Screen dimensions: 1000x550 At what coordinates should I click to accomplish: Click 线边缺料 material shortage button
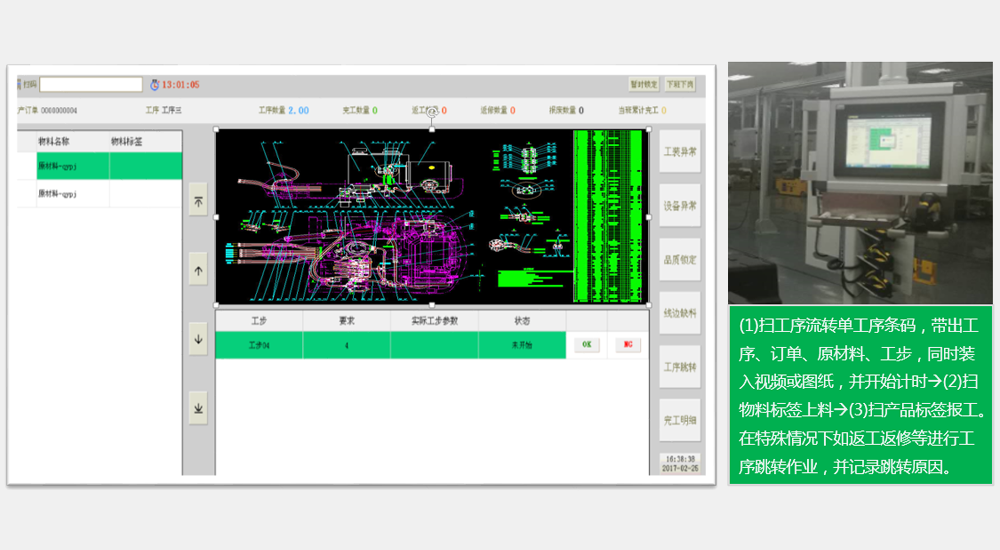click(x=680, y=313)
